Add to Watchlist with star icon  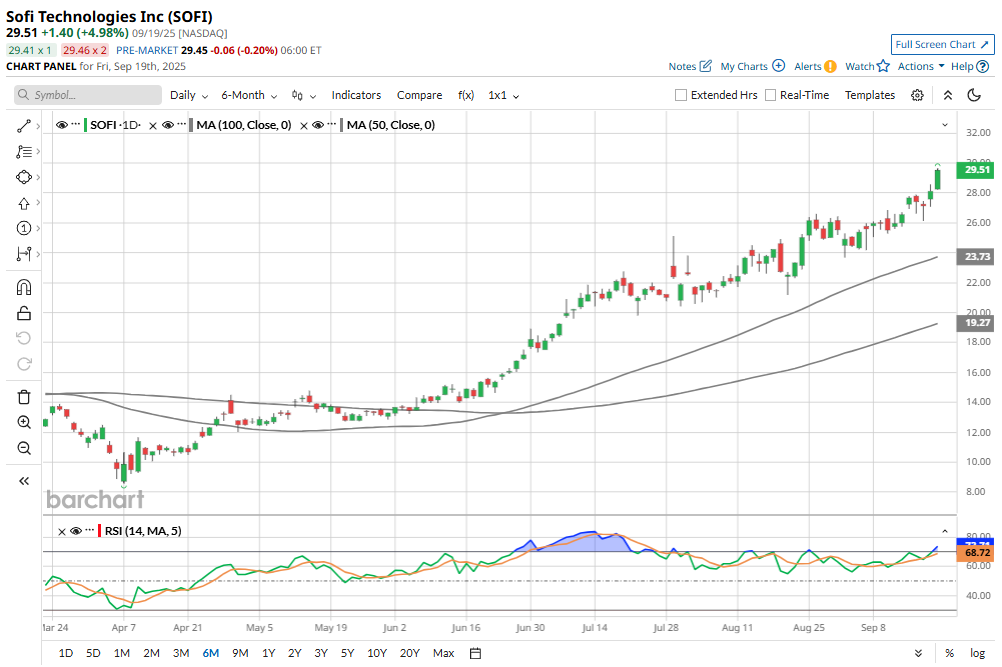[x=883, y=65]
